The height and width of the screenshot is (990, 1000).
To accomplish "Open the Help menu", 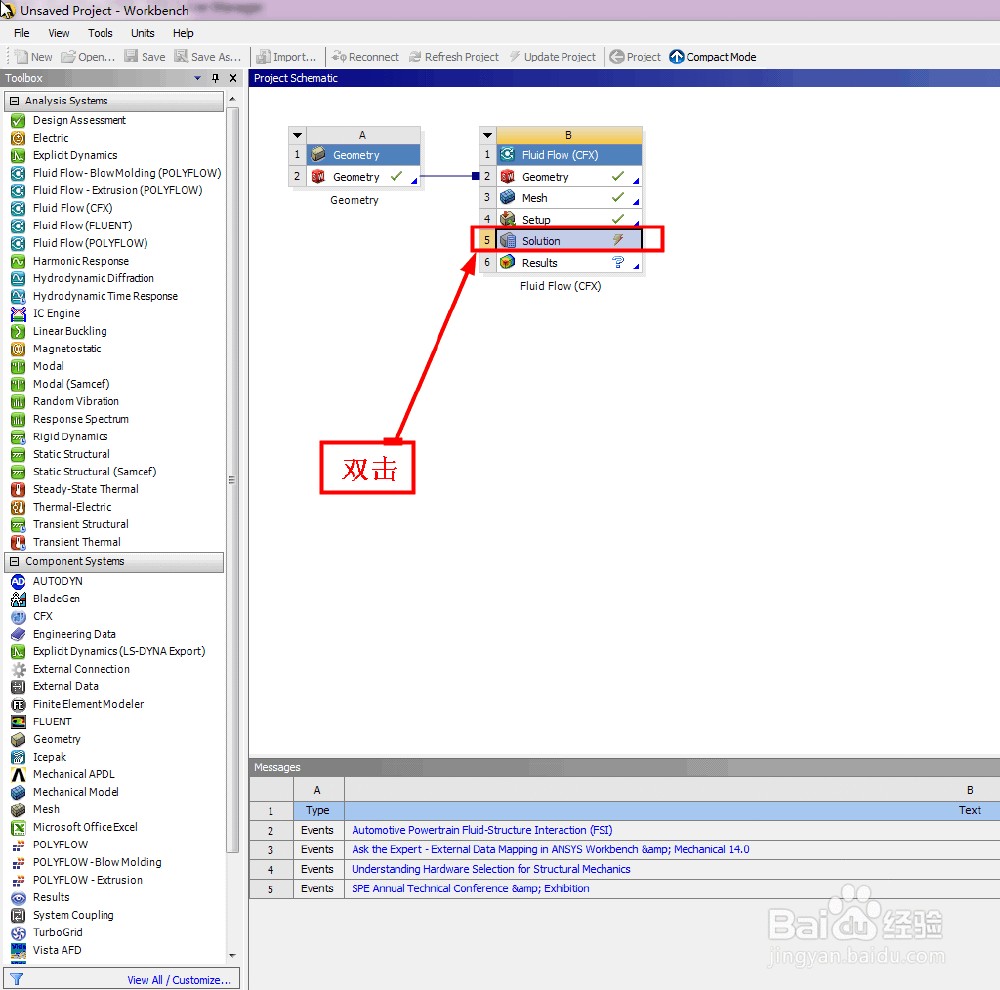I will [x=183, y=33].
